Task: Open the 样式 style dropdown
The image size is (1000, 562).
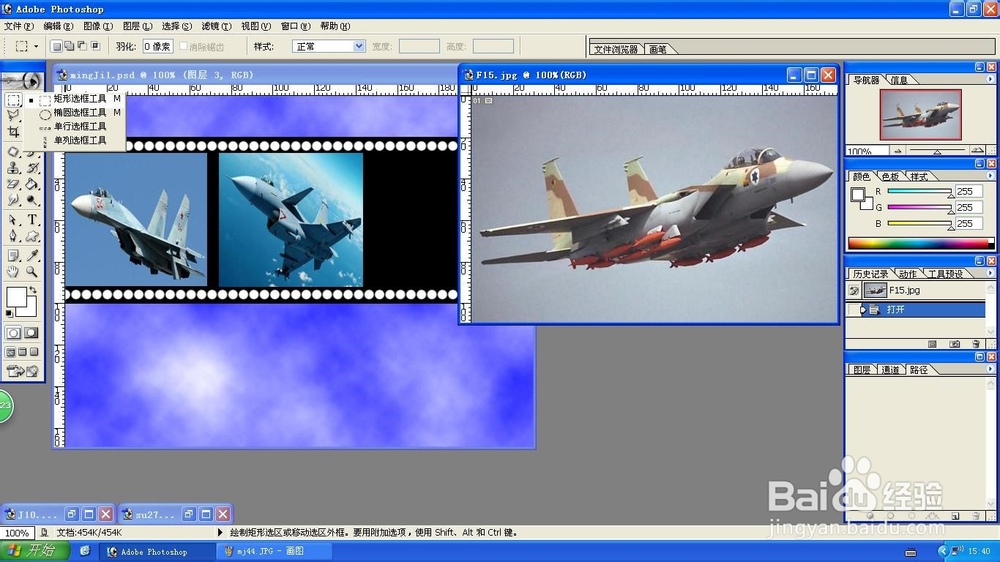Action: 359,47
